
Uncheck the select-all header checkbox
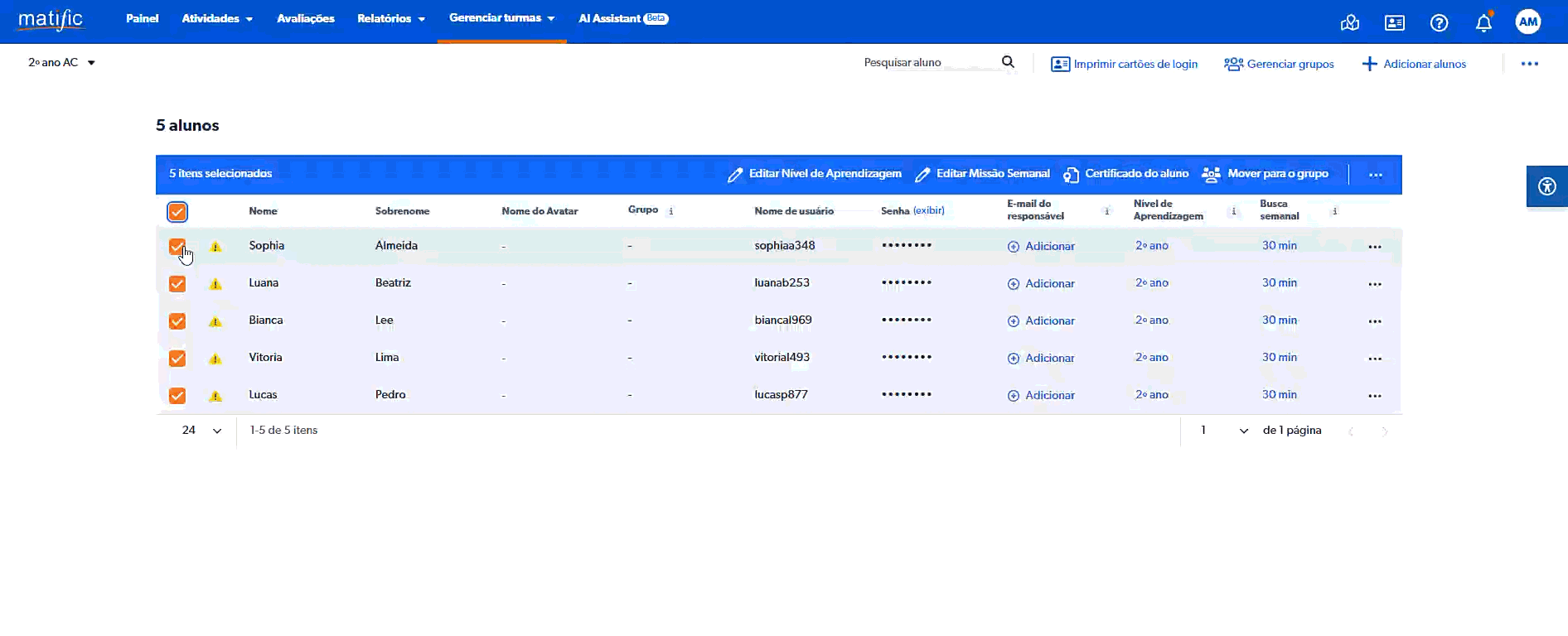coord(177,212)
